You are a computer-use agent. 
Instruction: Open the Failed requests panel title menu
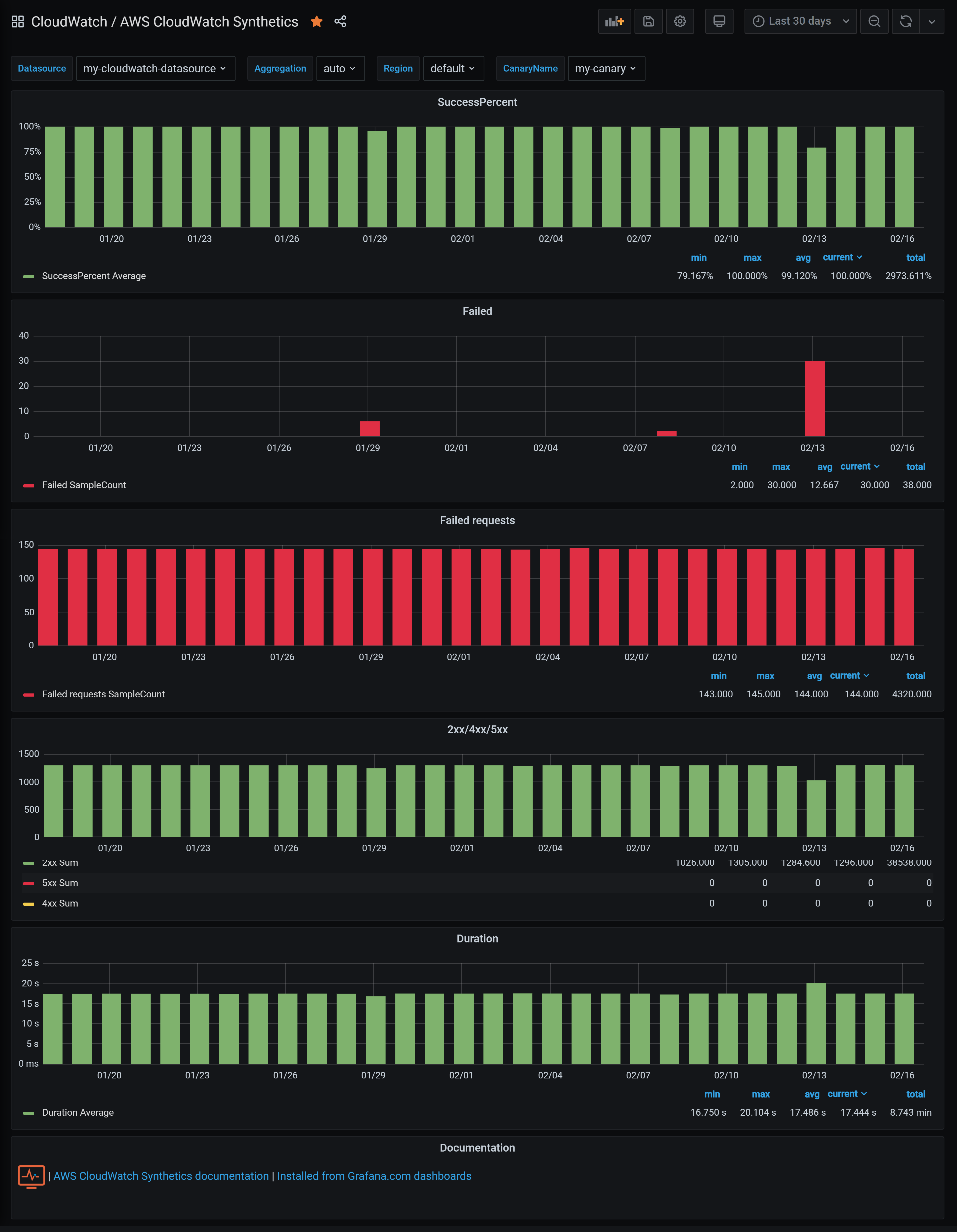point(477,520)
